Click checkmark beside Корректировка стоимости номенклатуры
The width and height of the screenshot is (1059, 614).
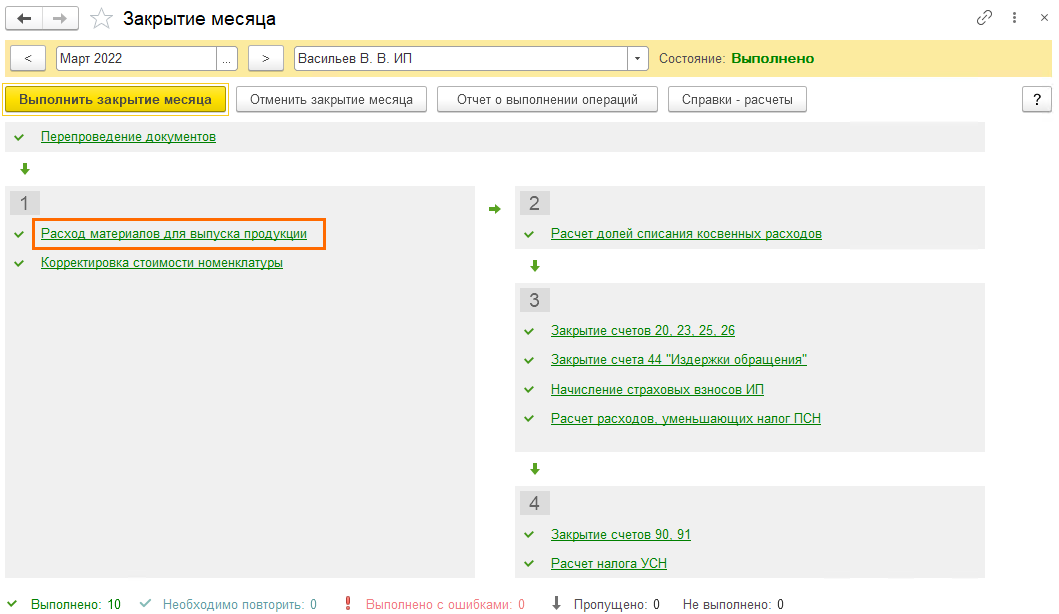[x=19, y=263]
